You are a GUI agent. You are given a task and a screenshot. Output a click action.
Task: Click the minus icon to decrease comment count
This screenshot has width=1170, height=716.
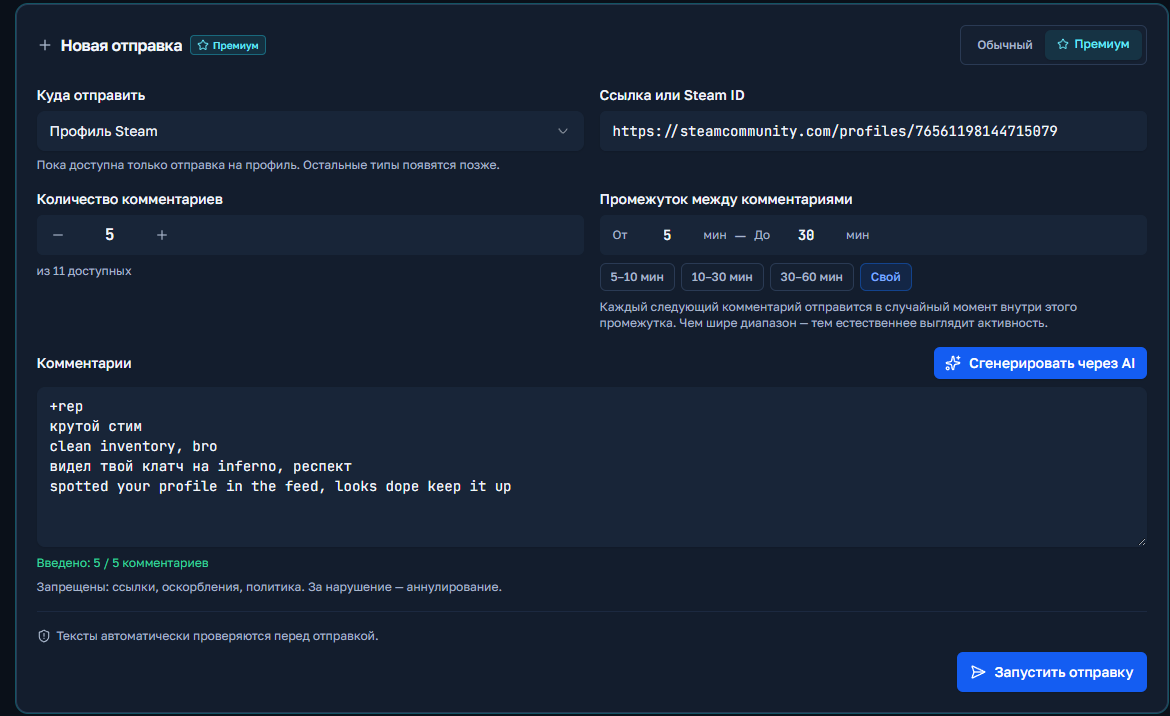[x=58, y=235]
